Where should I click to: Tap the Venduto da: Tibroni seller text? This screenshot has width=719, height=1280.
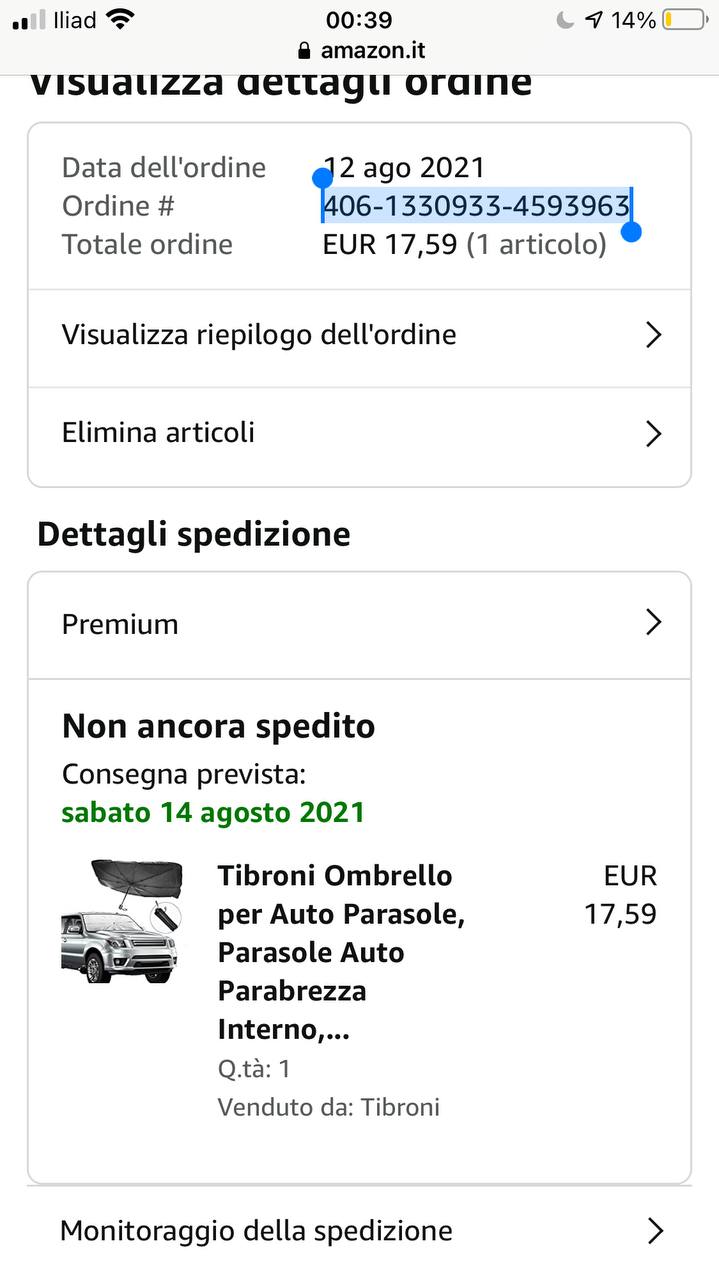pos(329,1107)
